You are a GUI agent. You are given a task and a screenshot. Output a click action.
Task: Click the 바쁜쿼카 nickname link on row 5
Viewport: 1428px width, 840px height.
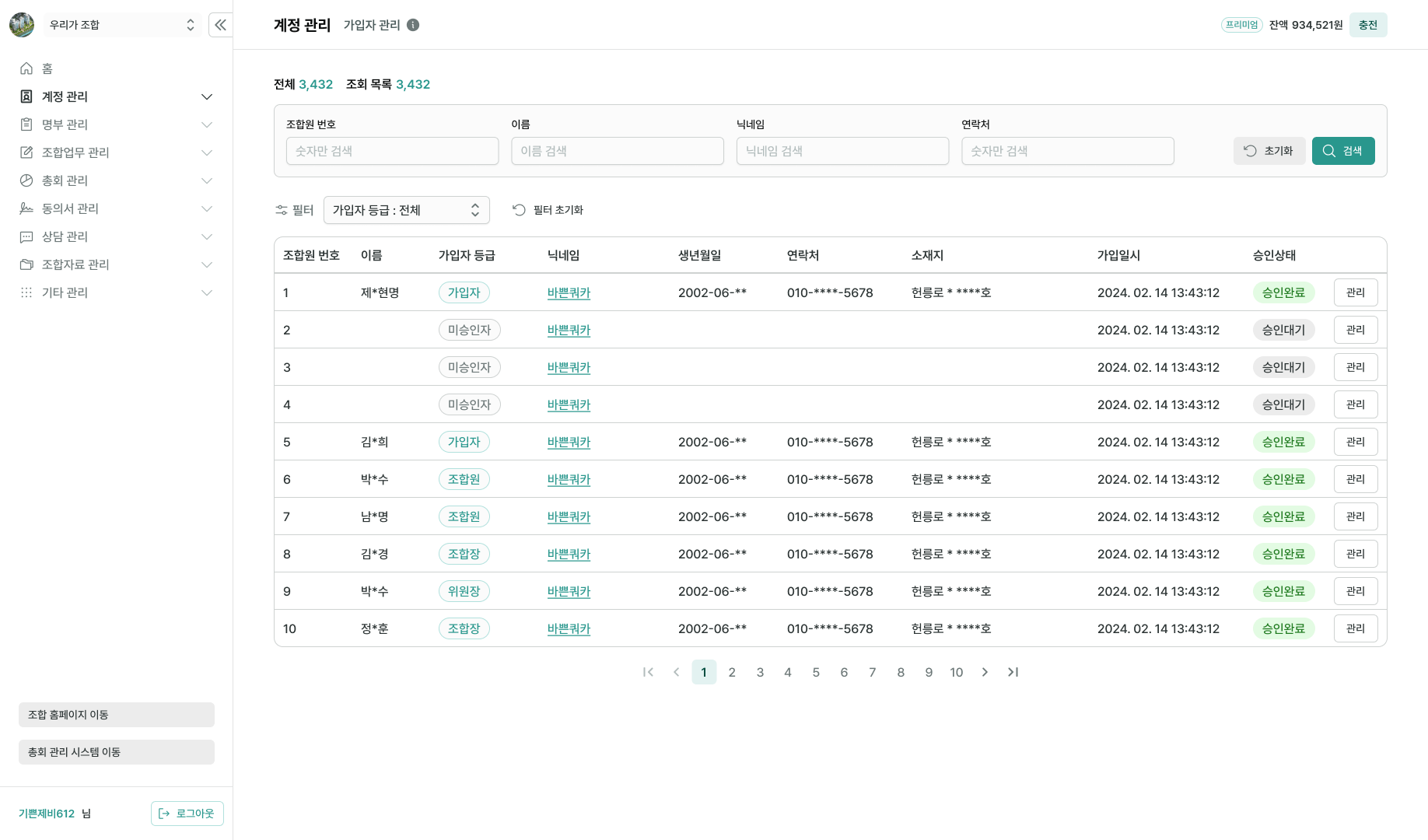(x=569, y=442)
